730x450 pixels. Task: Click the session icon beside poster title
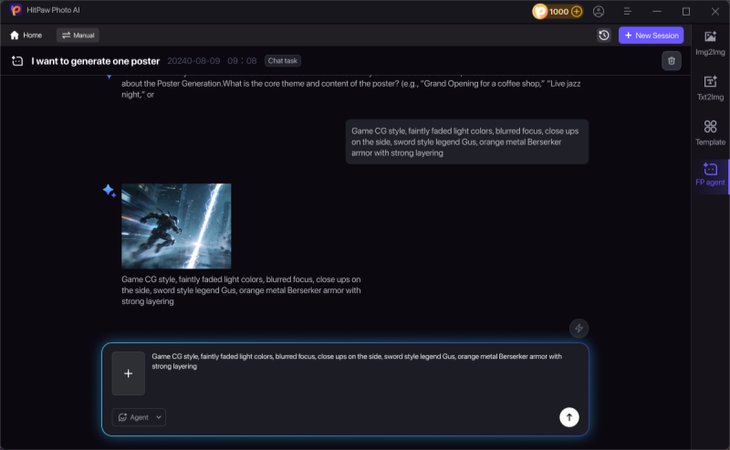point(17,61)
